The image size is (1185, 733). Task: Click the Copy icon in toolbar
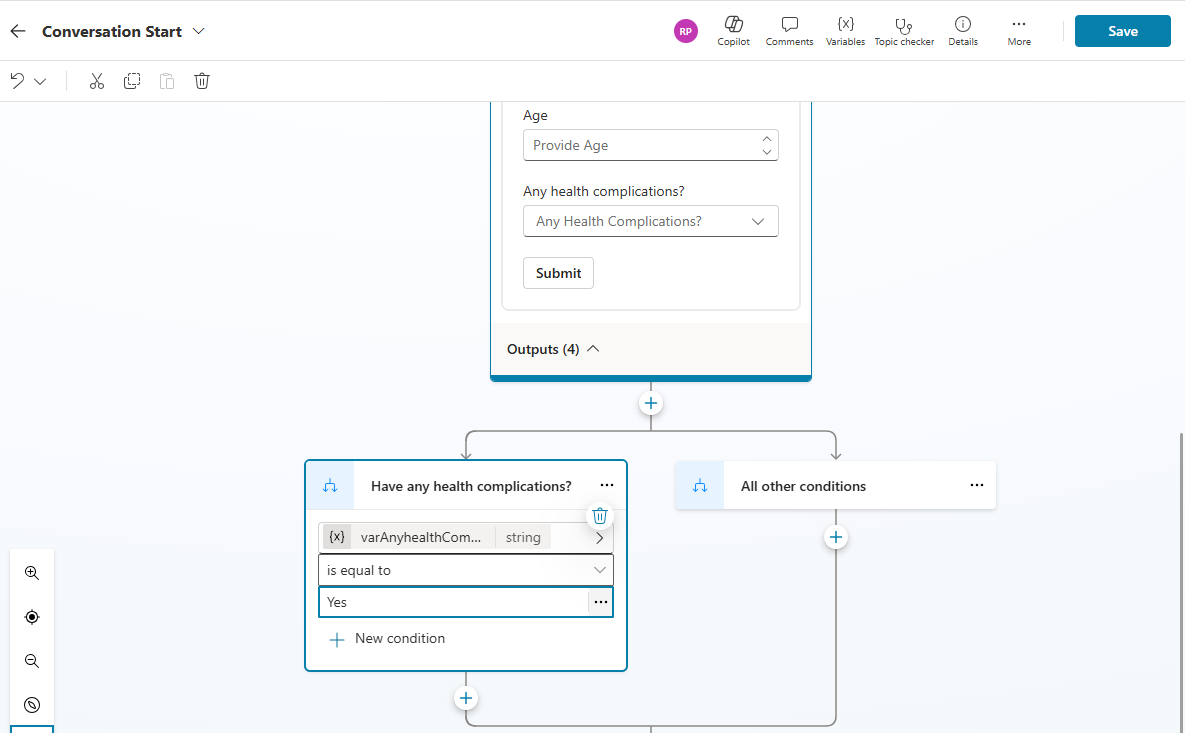pos(132,81)
